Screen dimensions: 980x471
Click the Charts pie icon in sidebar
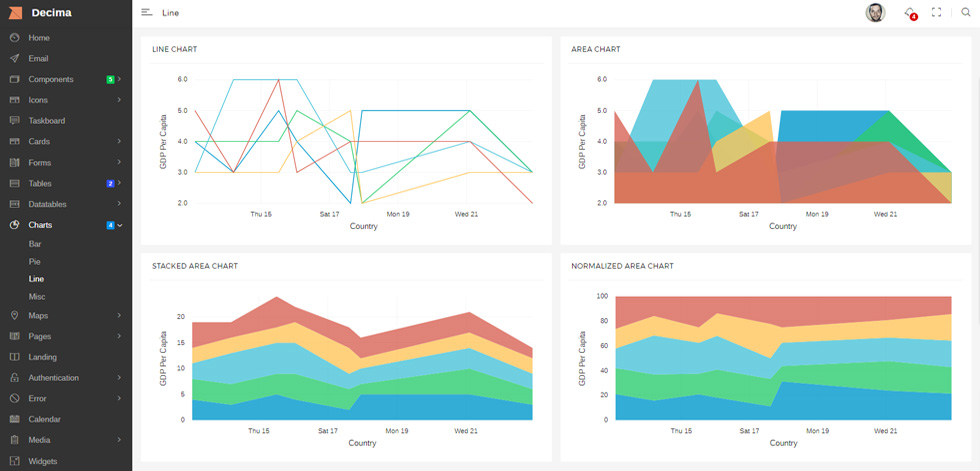pos(15,225)
